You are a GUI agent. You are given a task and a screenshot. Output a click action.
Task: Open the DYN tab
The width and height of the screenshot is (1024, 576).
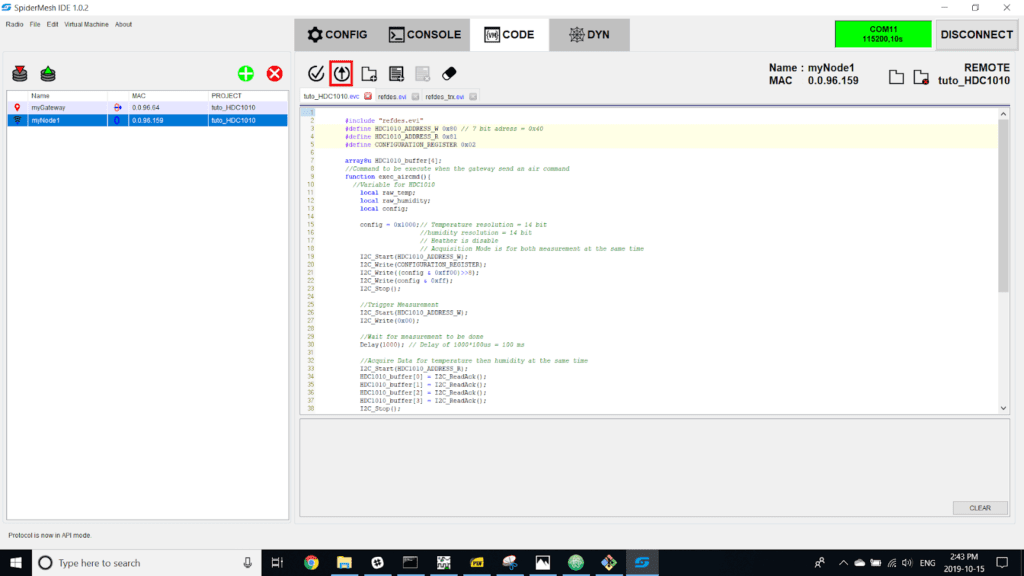click(589, 35)
